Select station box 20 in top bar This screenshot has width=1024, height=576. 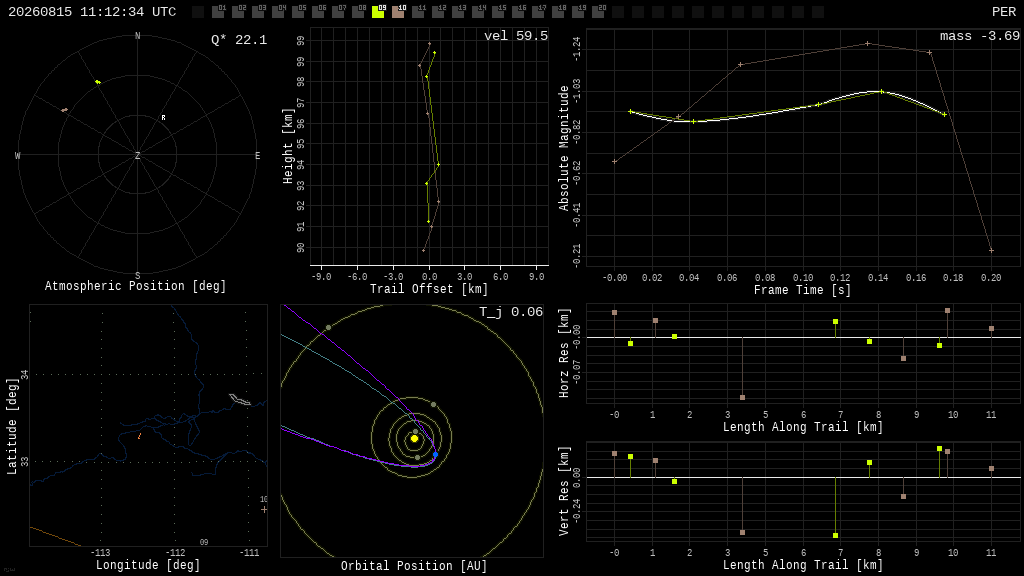point(598,12)
